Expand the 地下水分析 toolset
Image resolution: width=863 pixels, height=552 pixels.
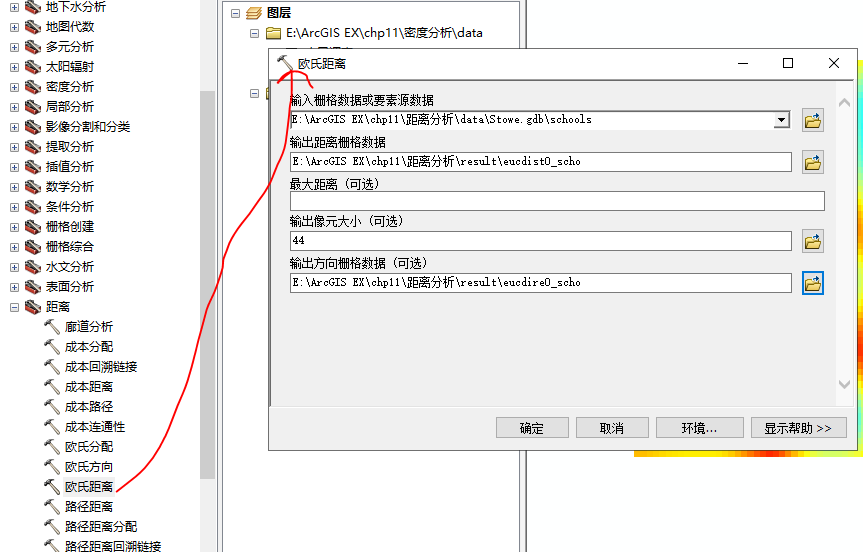(14, 8)
